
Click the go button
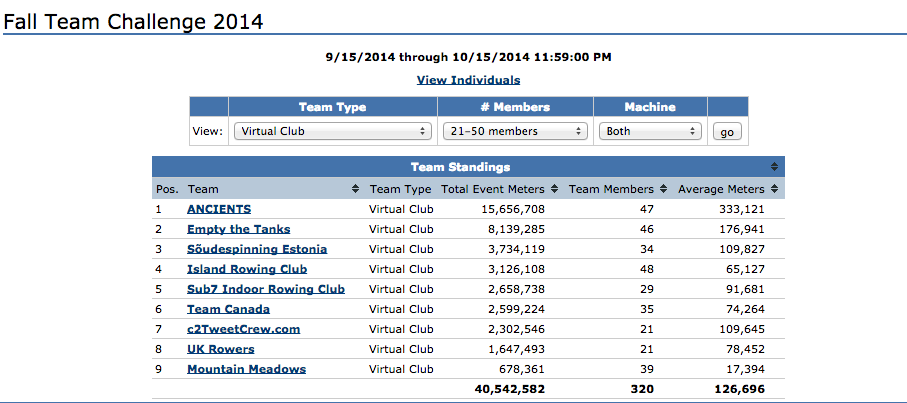(x=727, y=132)
